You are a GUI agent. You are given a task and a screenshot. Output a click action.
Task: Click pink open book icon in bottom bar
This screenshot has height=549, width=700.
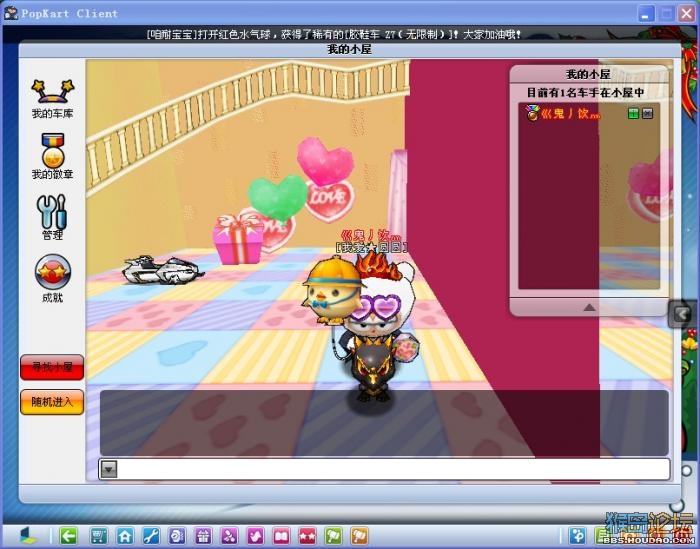click(282, 536)
